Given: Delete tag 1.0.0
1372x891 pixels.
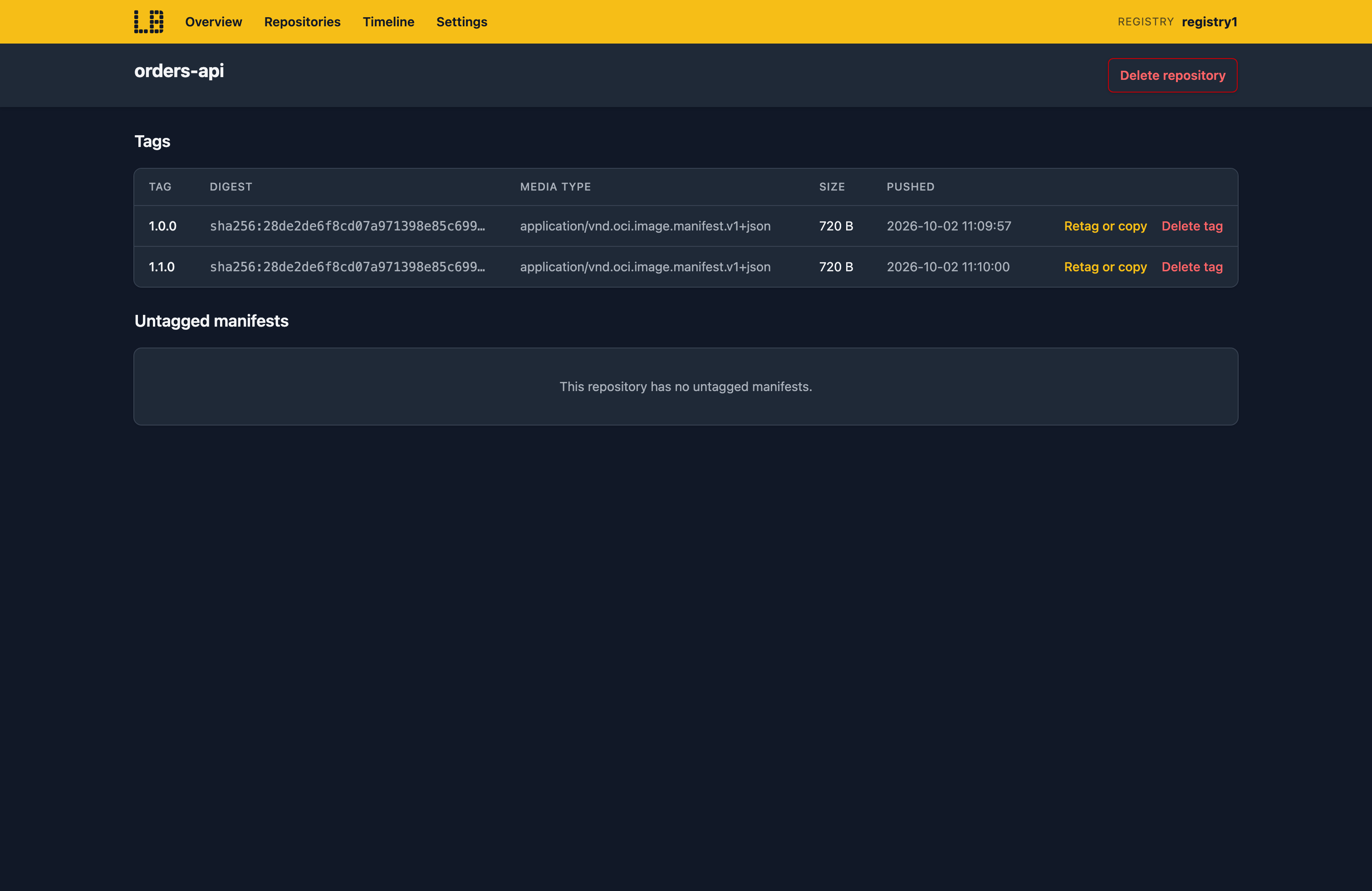Looking at the screenshot, I should (1191, 226).
